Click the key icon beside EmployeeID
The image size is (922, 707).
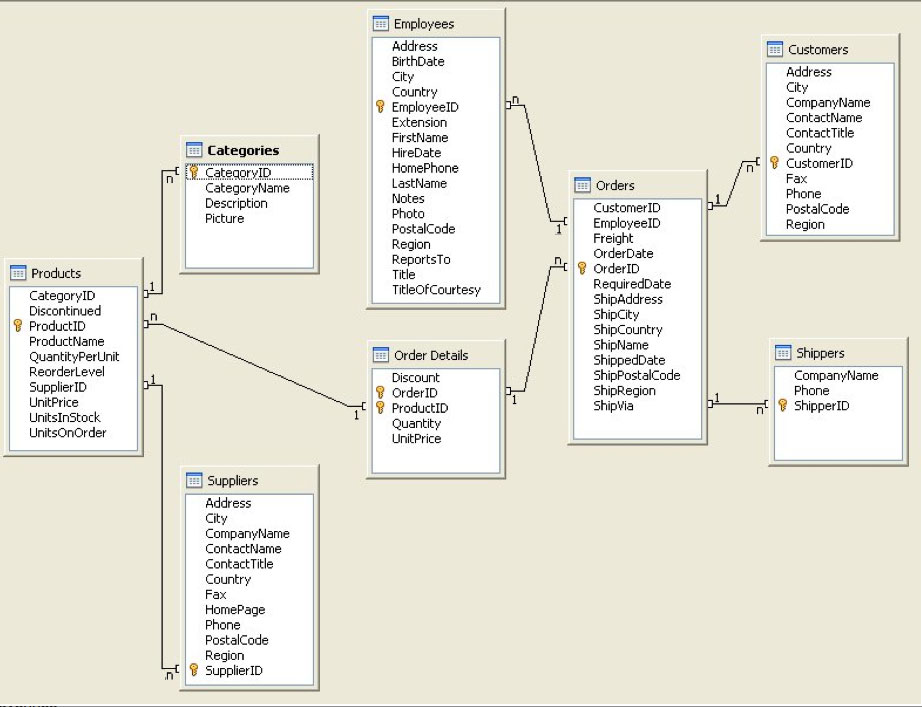pos(380,107)
